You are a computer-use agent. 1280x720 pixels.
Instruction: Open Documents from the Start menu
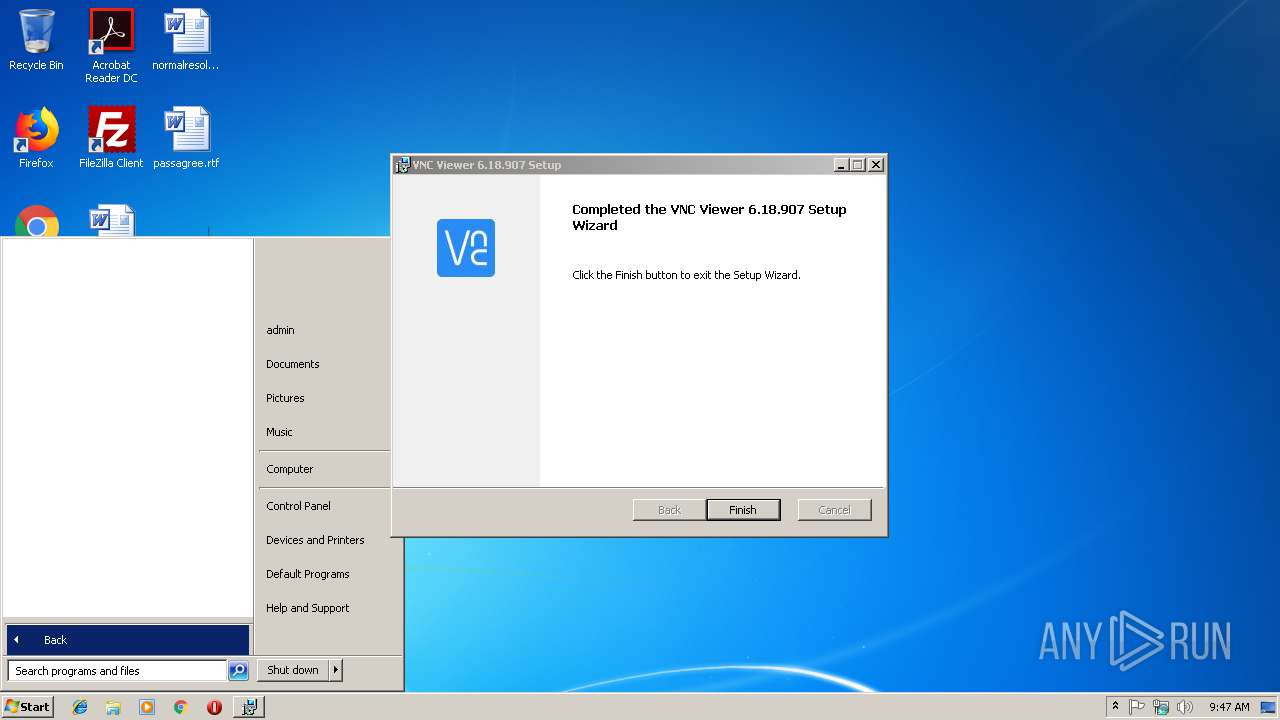coord(293,364)
